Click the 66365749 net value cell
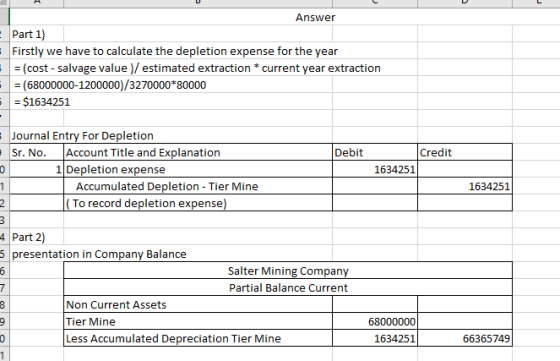The width and height of the screenshot is (560, 361). 465,338
